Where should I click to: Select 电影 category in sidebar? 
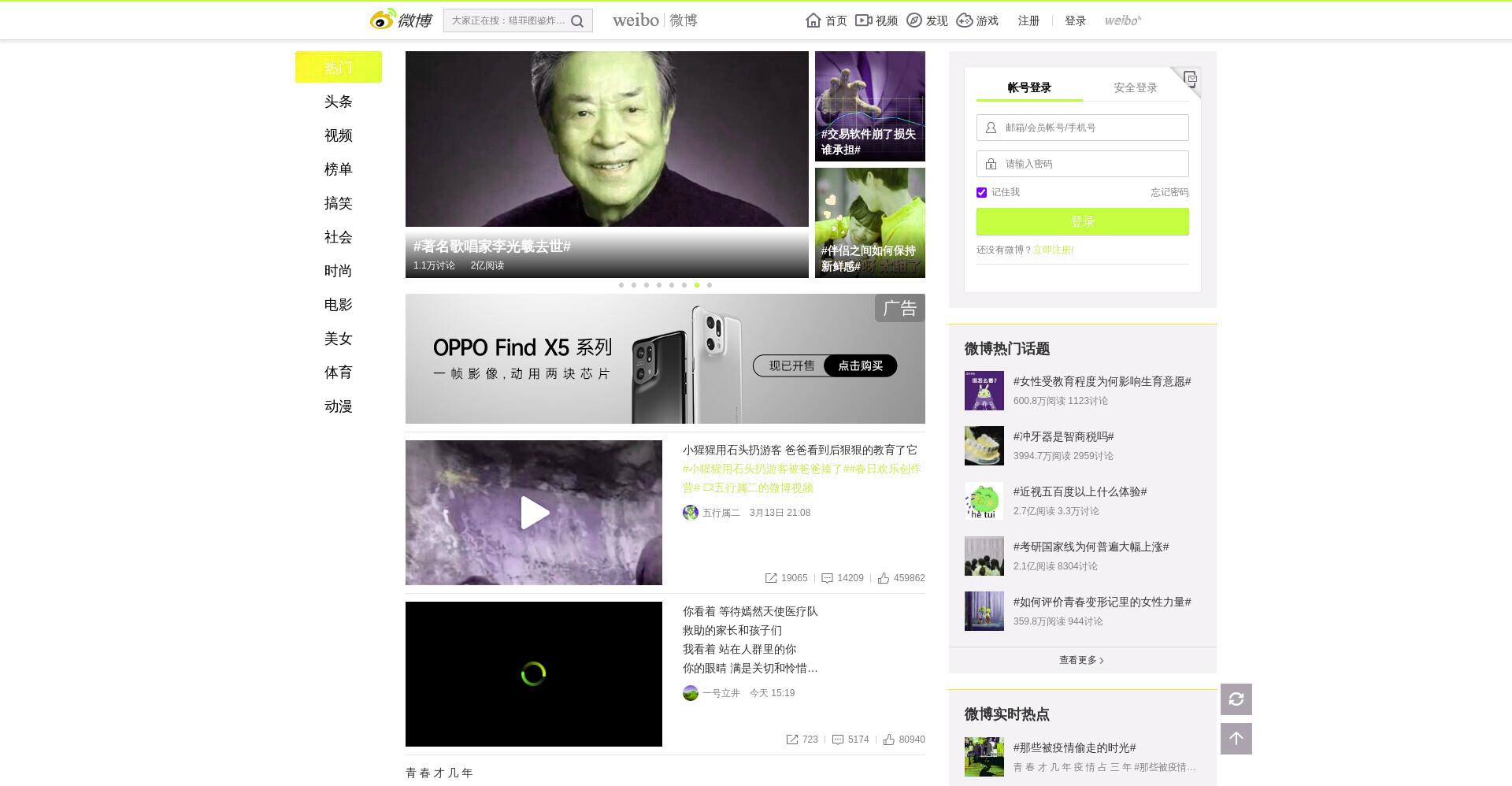339,305
